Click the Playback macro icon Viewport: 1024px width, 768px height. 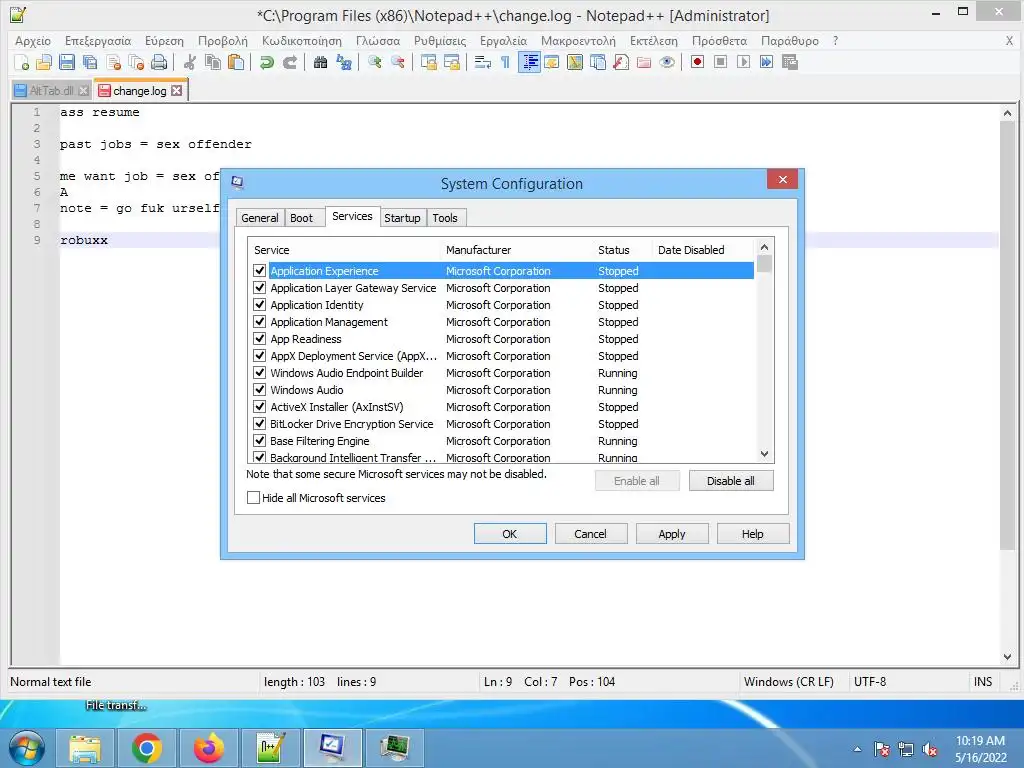(x=743, y=62)
